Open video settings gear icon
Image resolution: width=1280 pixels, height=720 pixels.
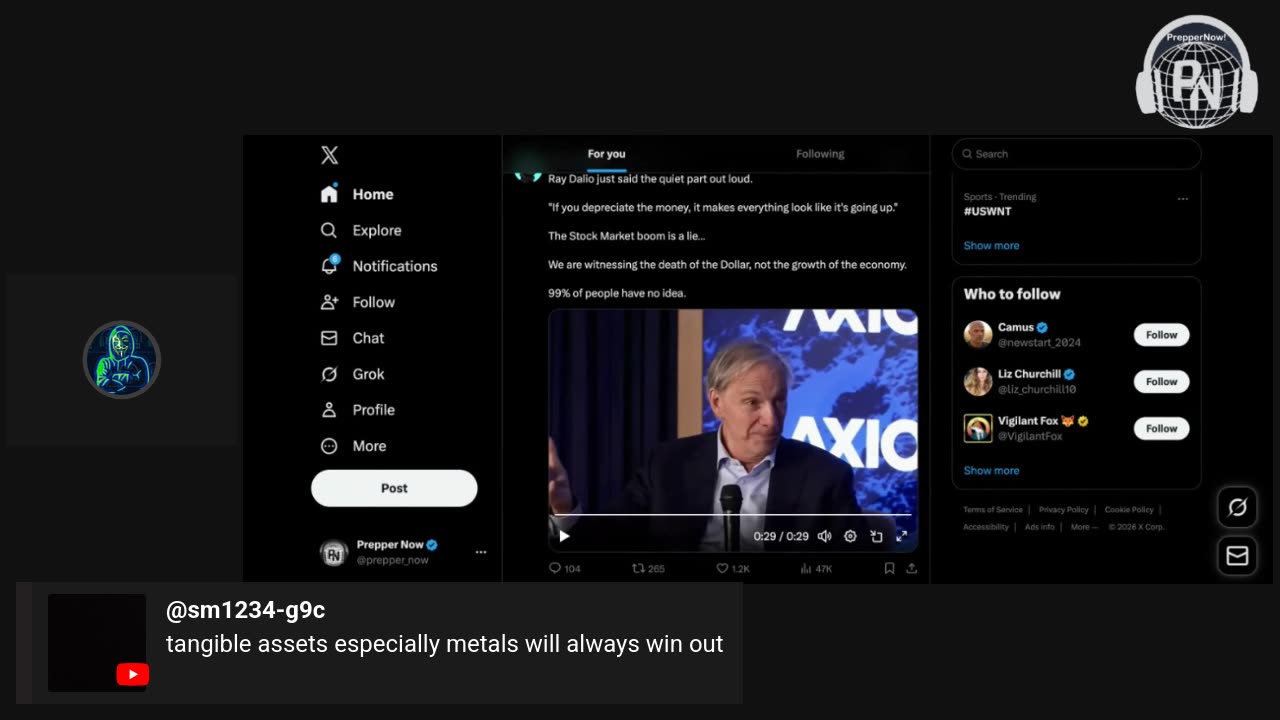(x=850, y=536)
